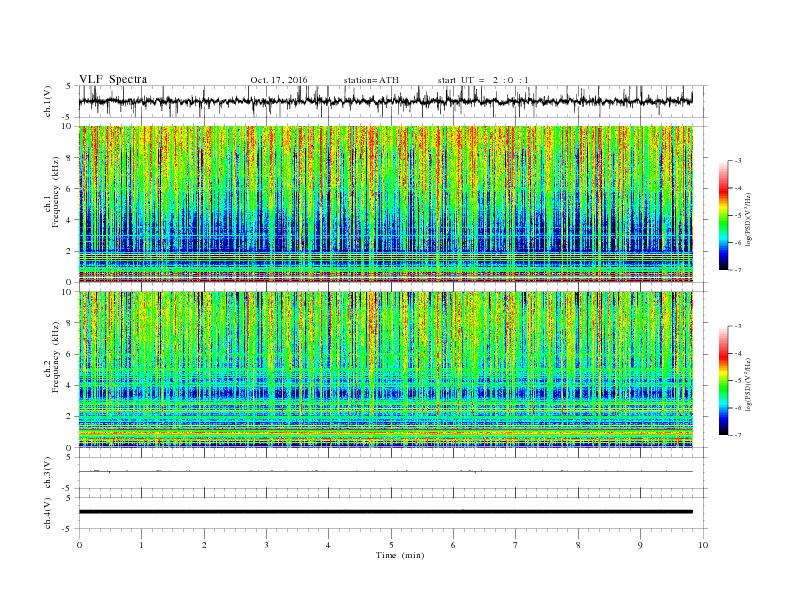Click the "8" kHz tick on ch.2 frequency axis
Image resolution: width=792 pixels, height=612 pixels.
pyautogui.click(x=69, y=323)
